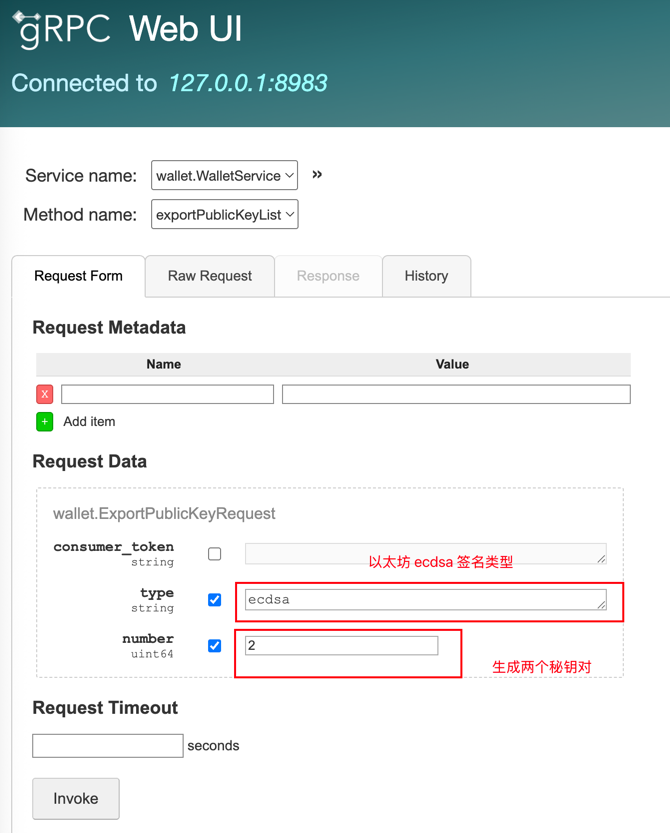Click the type field containing ecdsa

point(426,599)
